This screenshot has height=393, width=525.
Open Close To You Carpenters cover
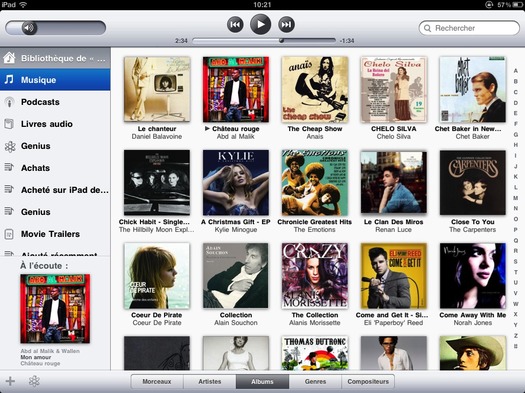(472, 182)
